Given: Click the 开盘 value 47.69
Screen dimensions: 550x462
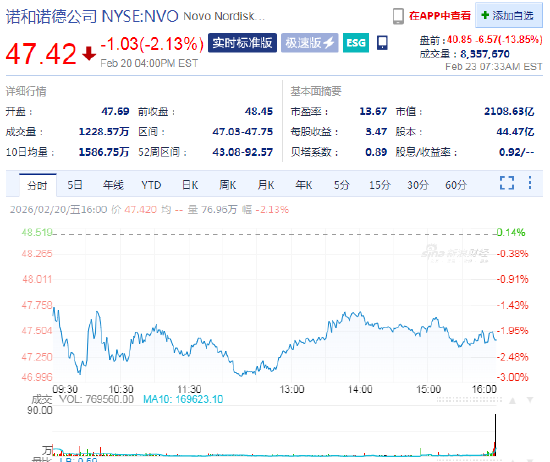Looking at the screenshot, I should 115,112.
